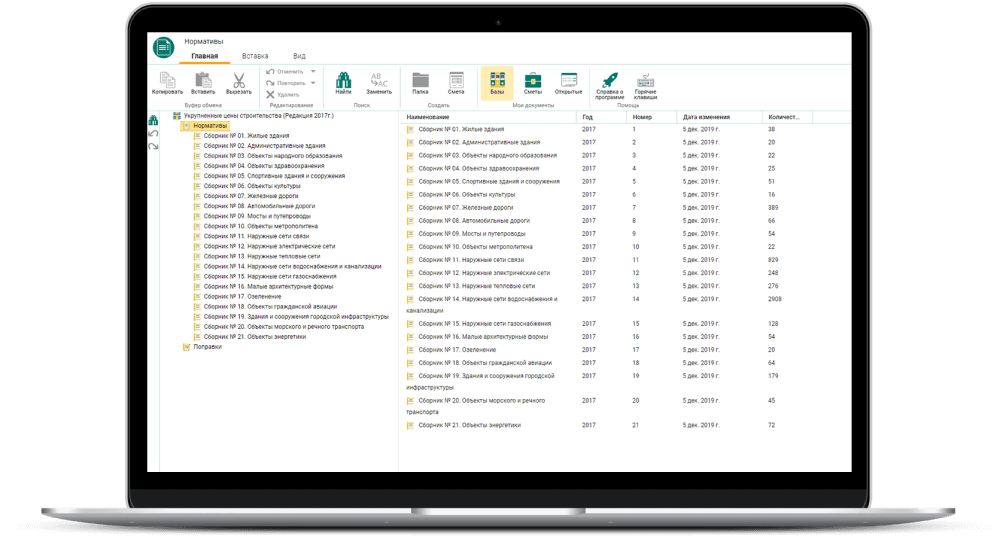997x536 pixels.
Task: Click folder icon of tree item Сборник № 15
Action: (197, 277)
